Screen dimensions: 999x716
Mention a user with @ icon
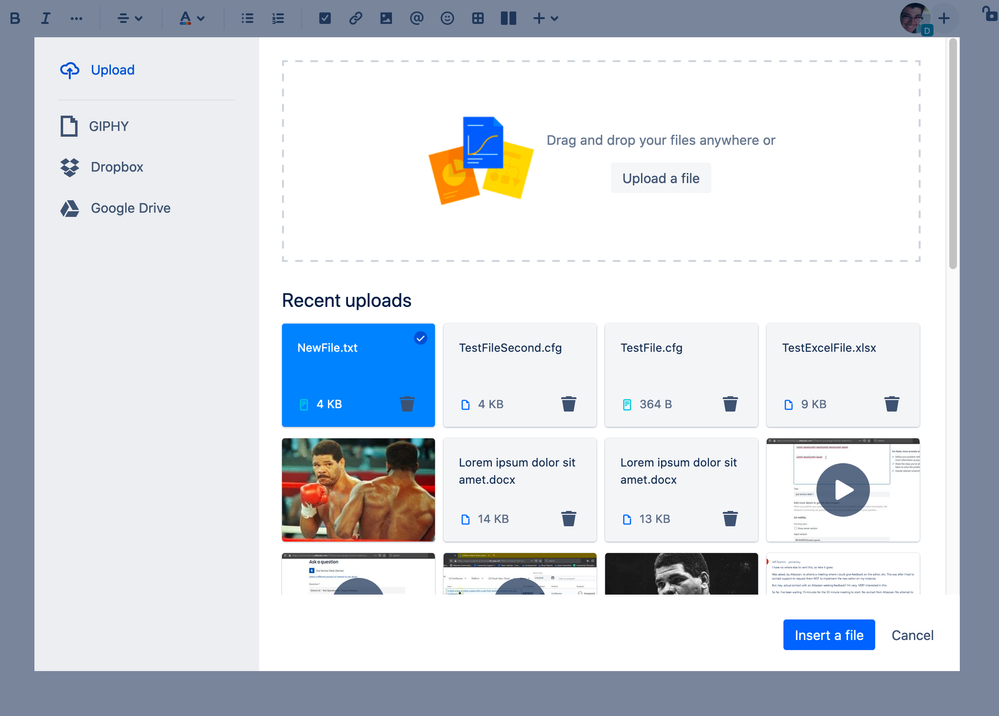click(x=417, y=18)
